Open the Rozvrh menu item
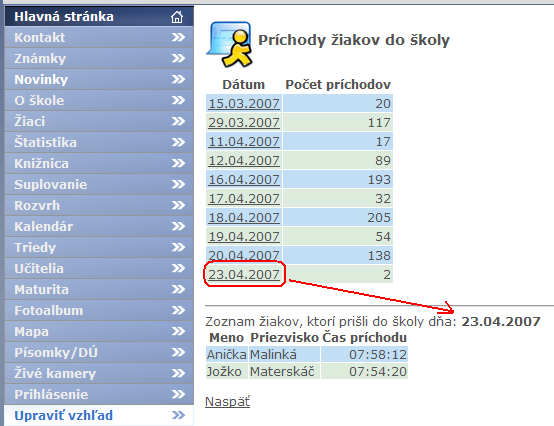 pyautogui.click(x=99, y=205)
